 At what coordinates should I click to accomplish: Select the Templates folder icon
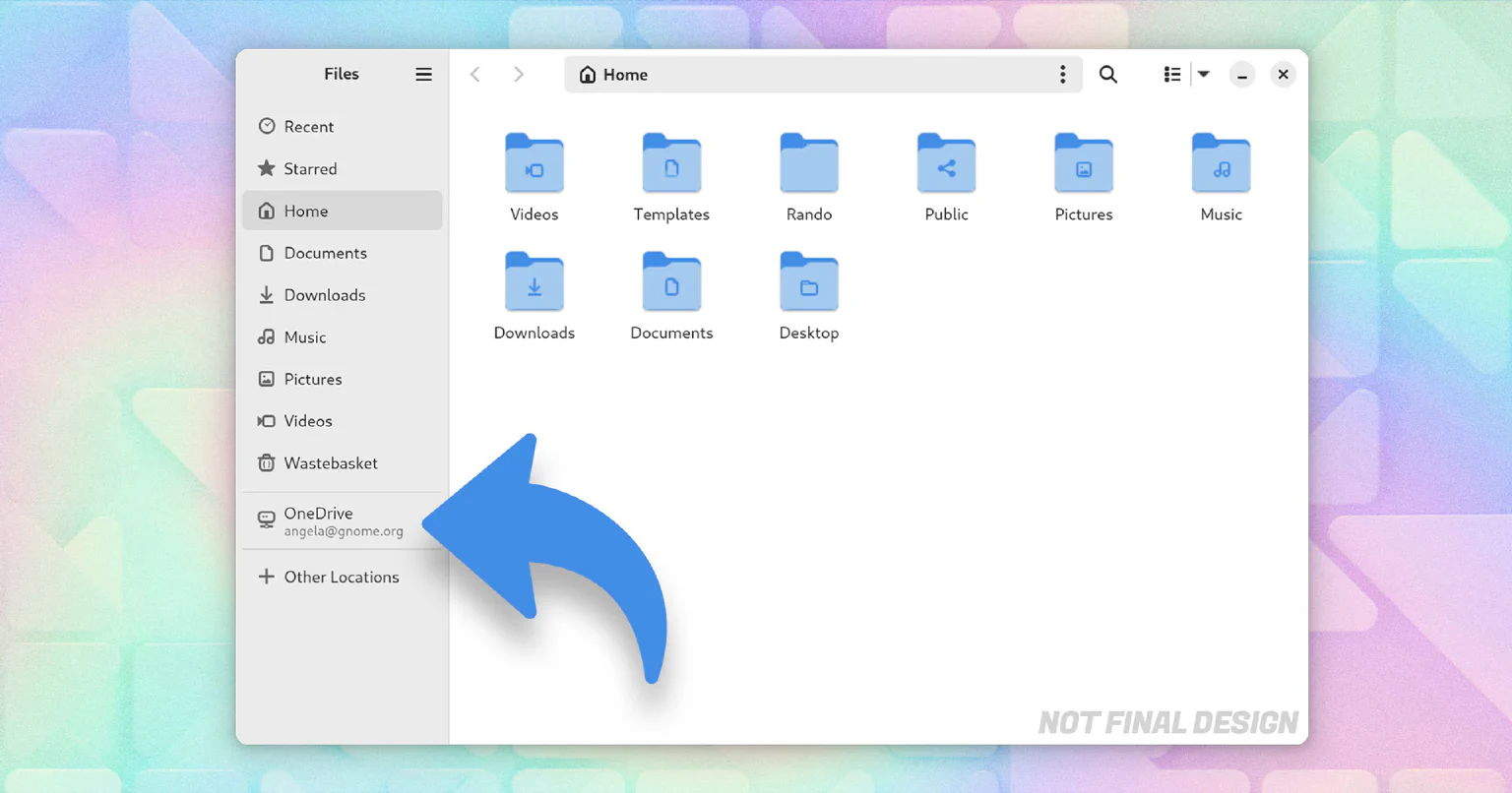(x=671, y=163)
